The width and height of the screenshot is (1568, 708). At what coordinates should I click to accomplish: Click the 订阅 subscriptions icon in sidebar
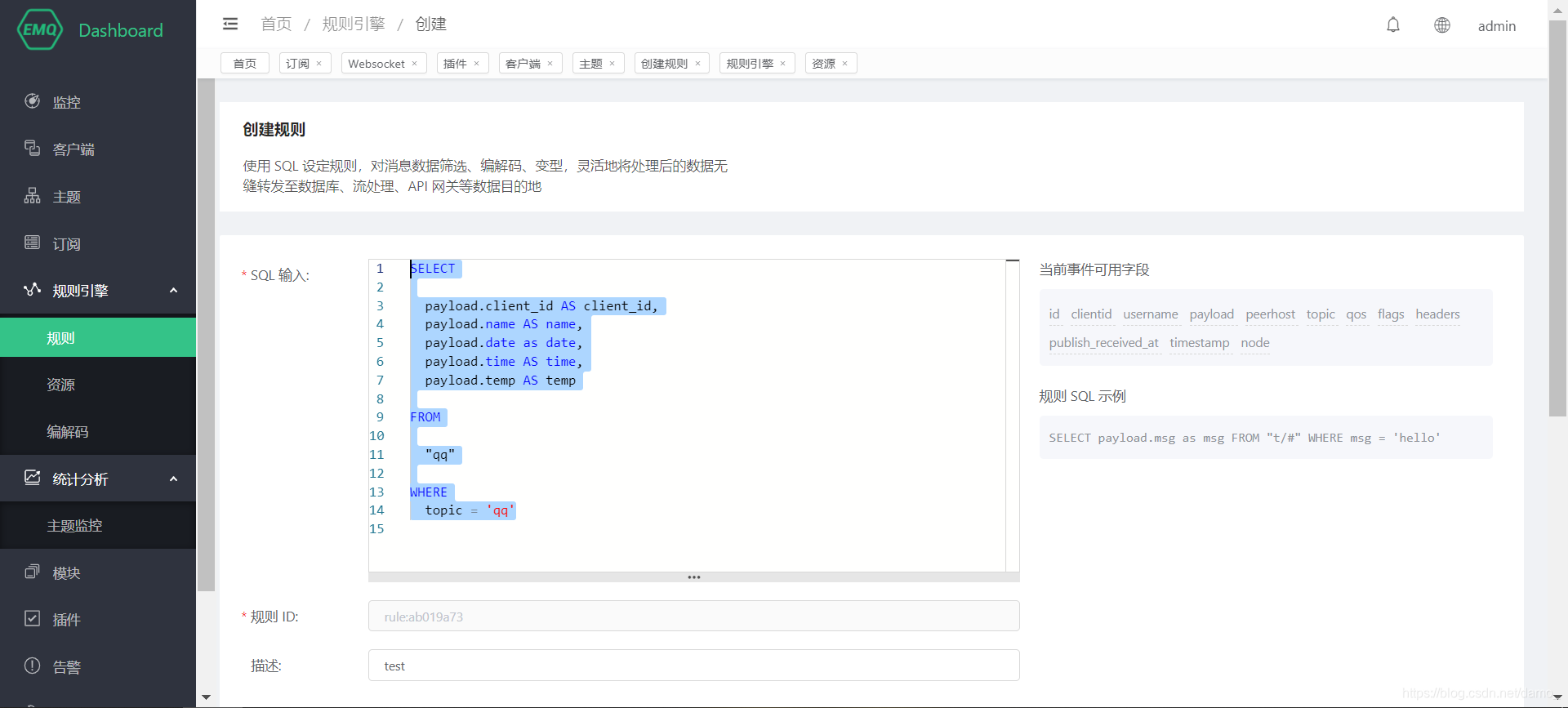click(32, 243)
